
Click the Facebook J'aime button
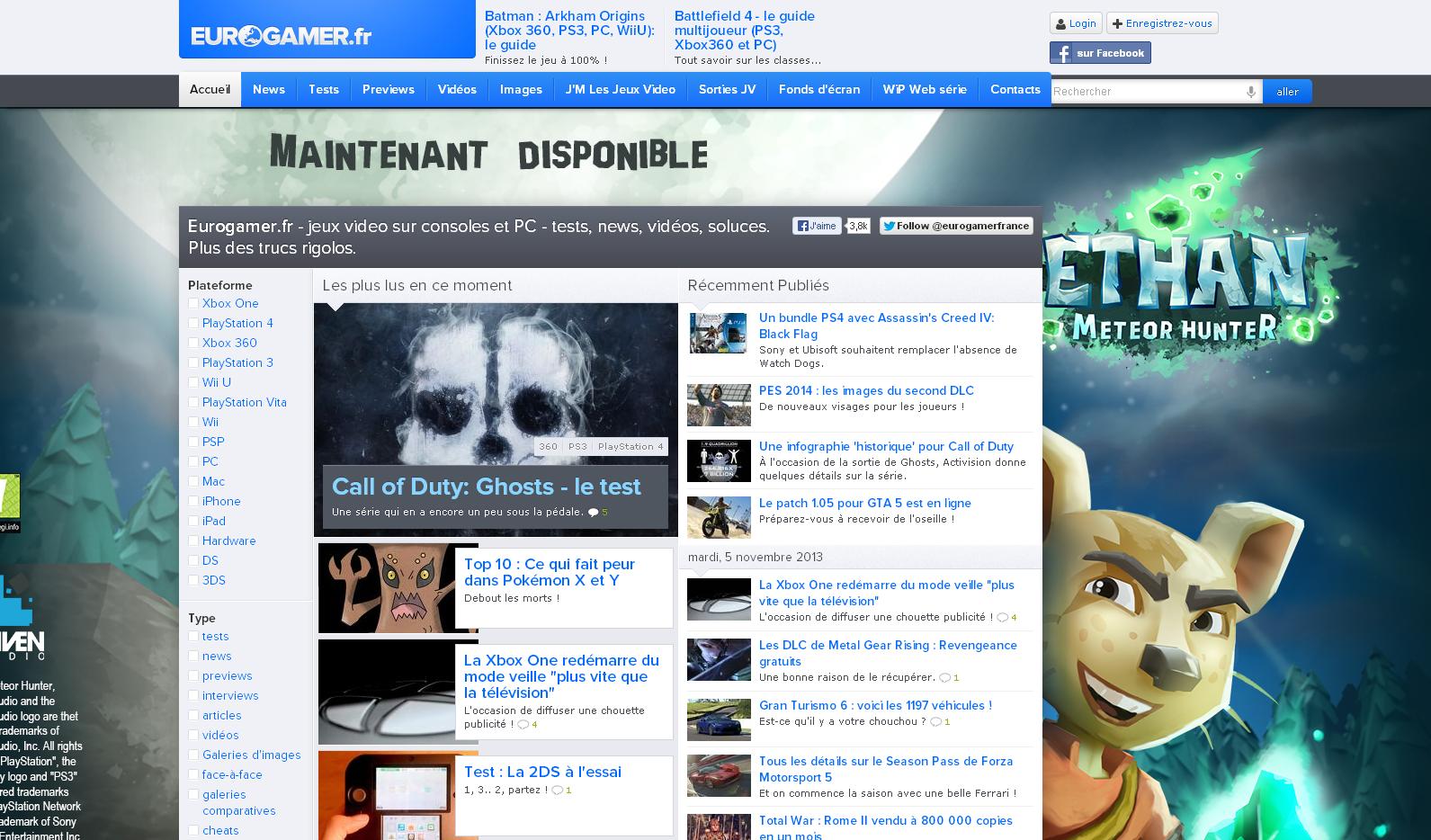pos(817,226)
